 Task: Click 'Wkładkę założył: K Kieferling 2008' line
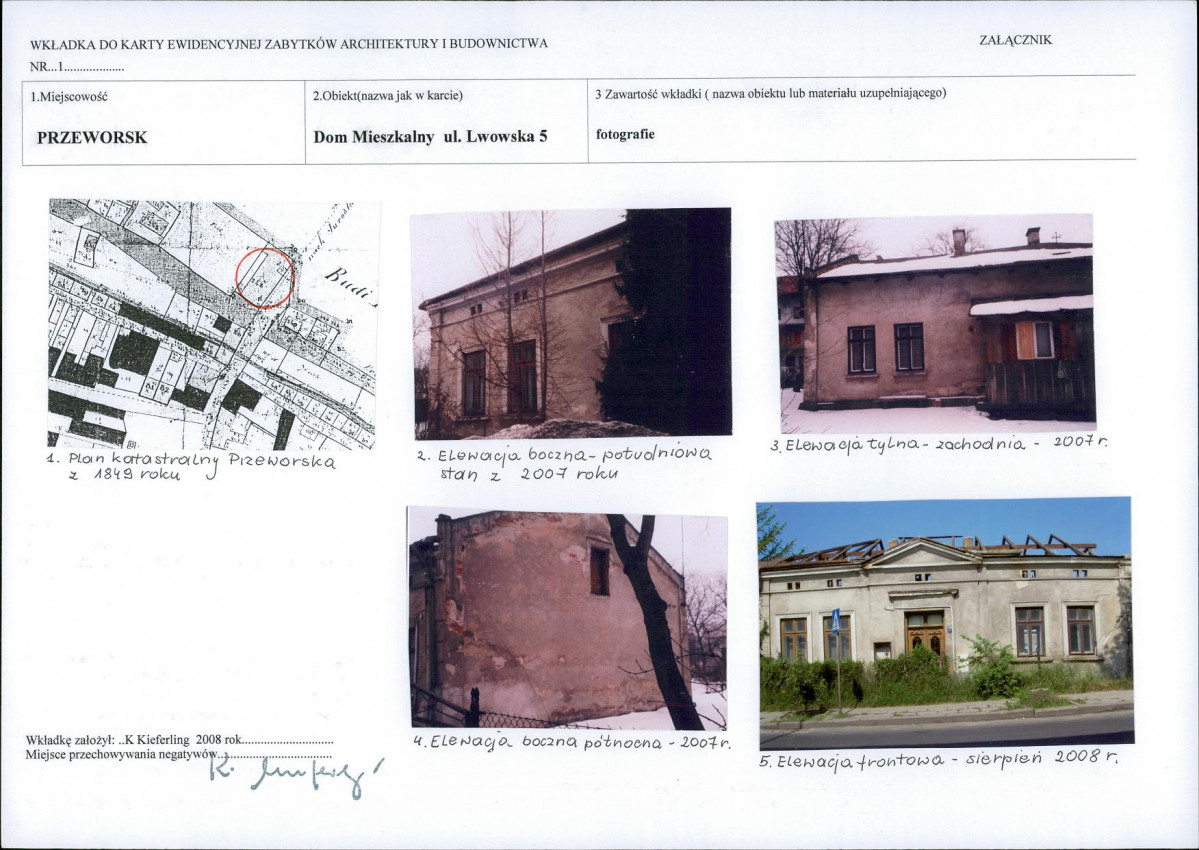point(180,740)
